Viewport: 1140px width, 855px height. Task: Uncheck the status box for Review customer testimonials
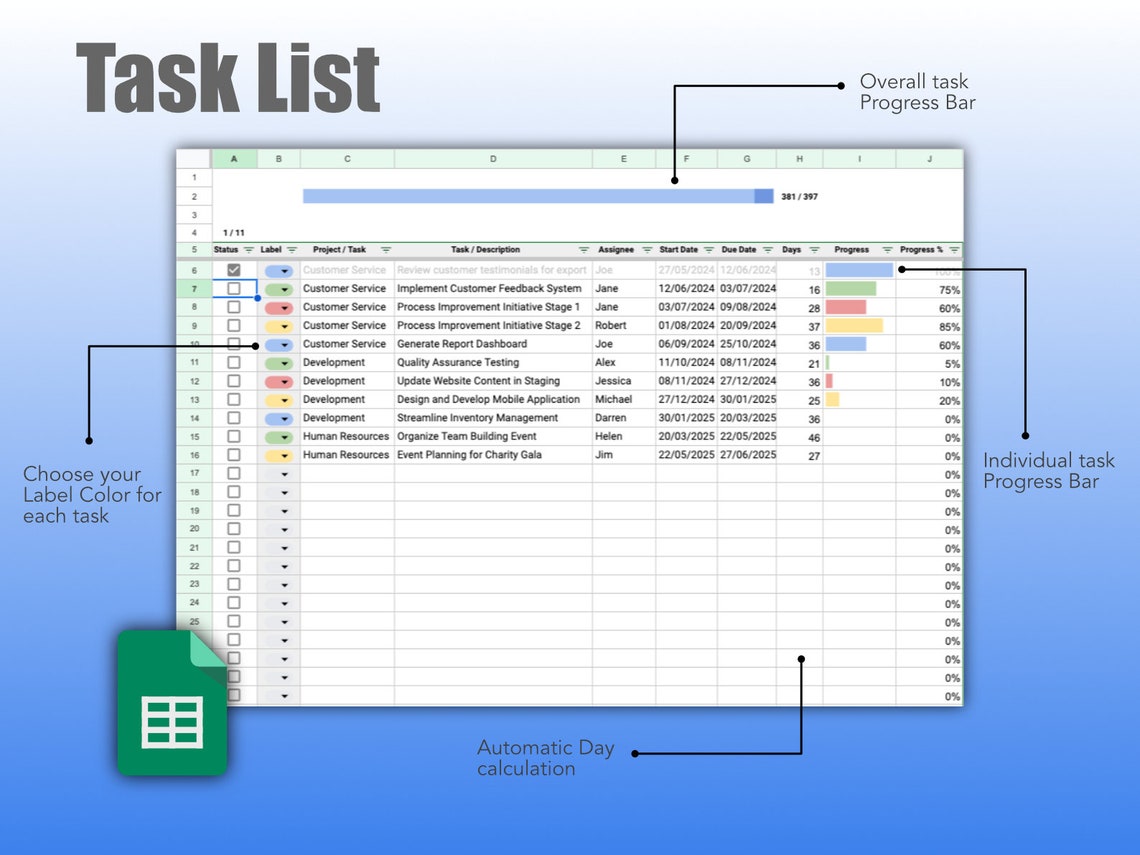[x=233, y=270]
